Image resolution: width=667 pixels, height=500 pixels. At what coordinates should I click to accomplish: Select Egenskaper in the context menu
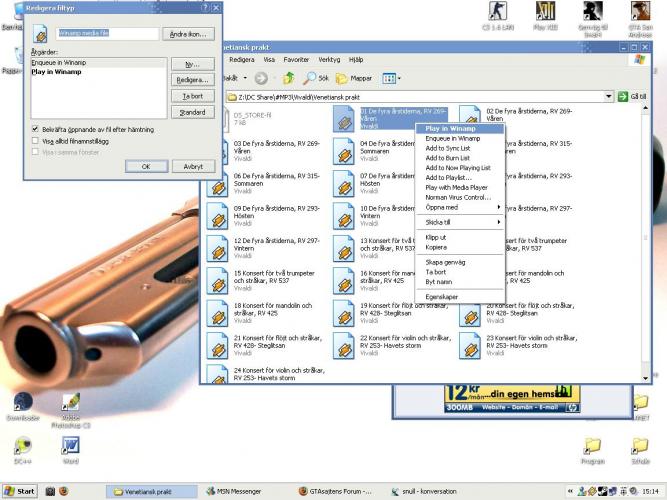(442, 297)
